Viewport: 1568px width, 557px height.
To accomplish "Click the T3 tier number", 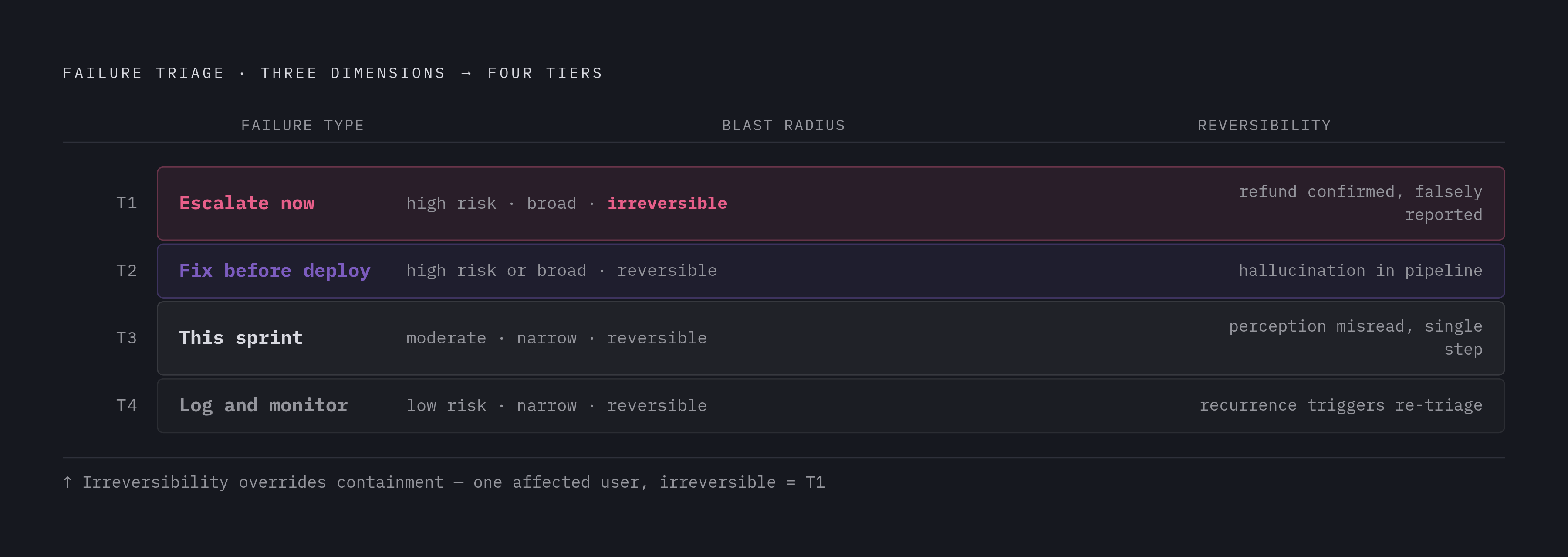I will (127, 338).
